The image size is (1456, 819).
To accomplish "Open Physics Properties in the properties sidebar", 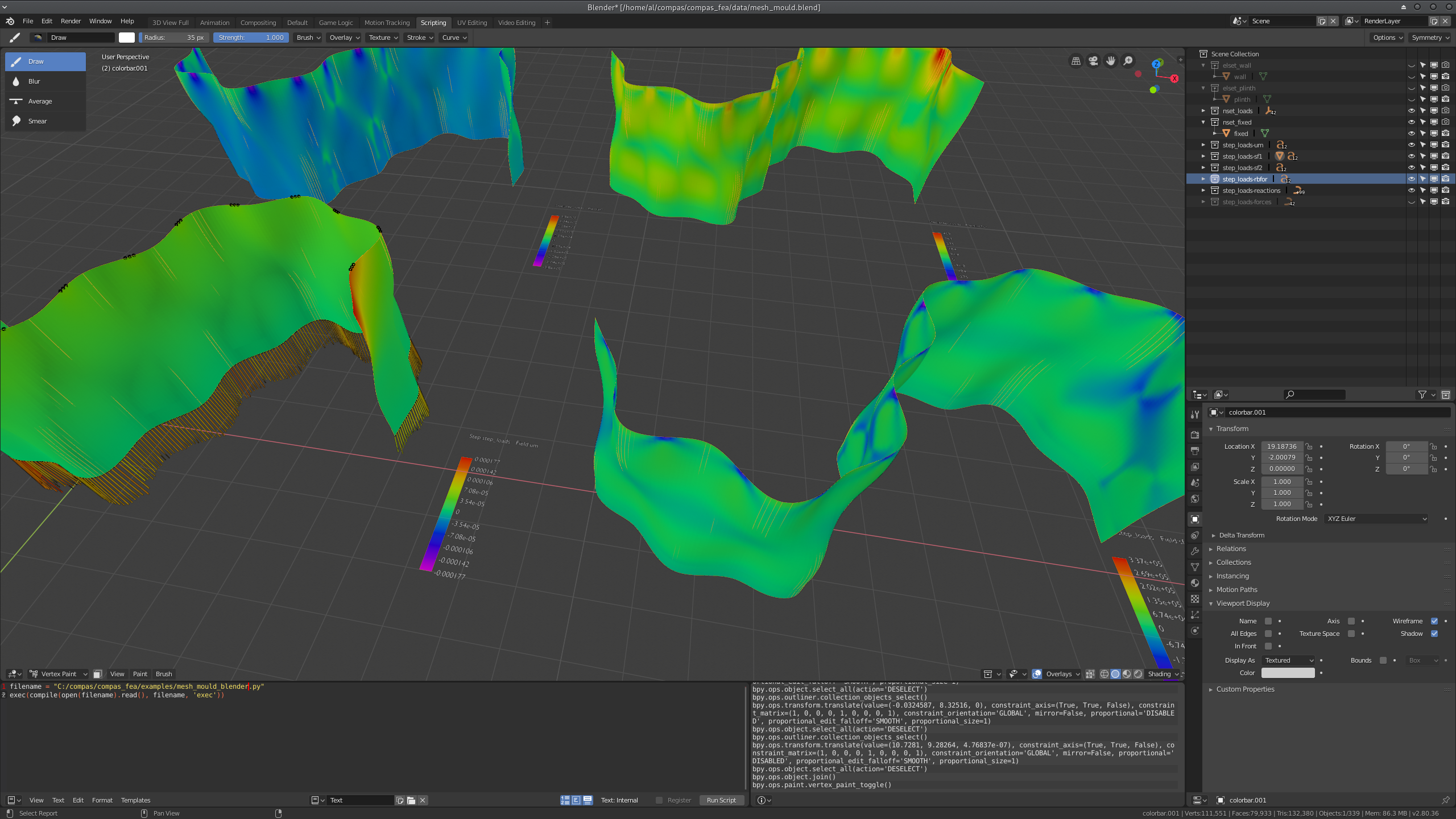I will [1195, 630].
